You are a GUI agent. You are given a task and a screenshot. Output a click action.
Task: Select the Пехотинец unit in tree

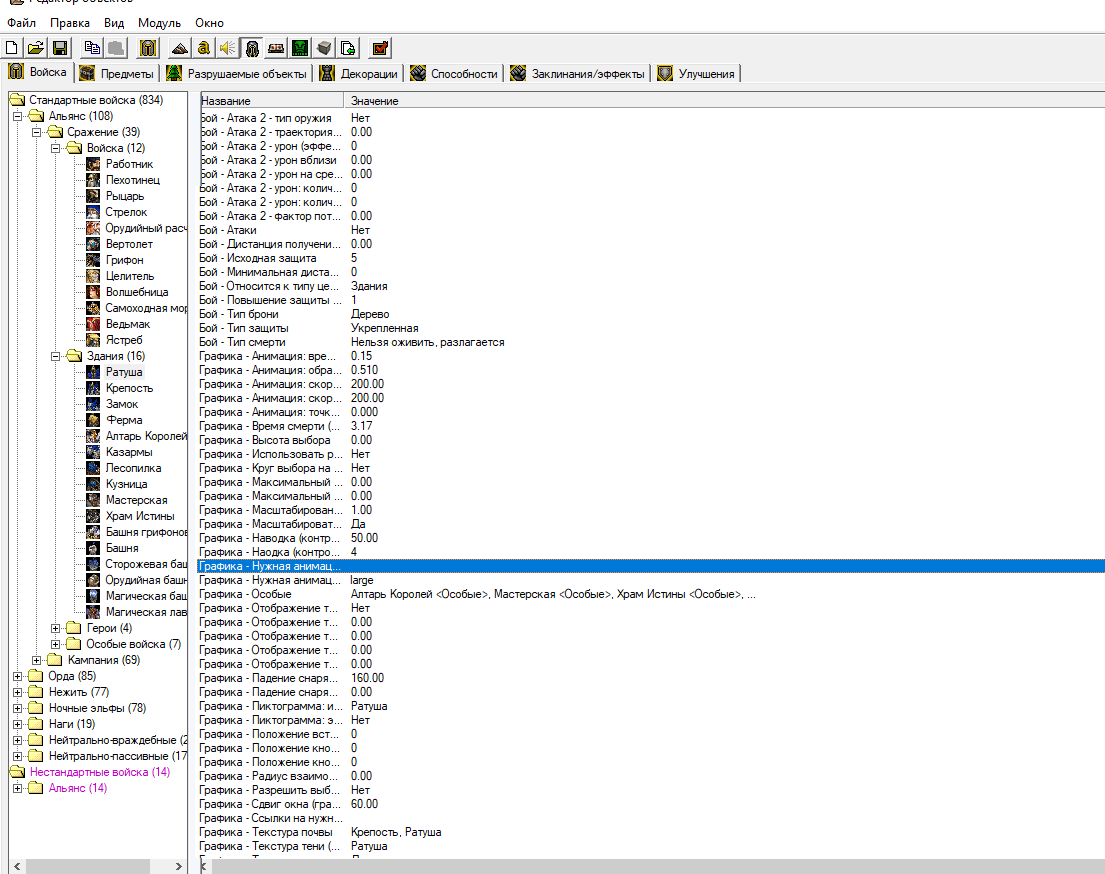pos(132,180)
